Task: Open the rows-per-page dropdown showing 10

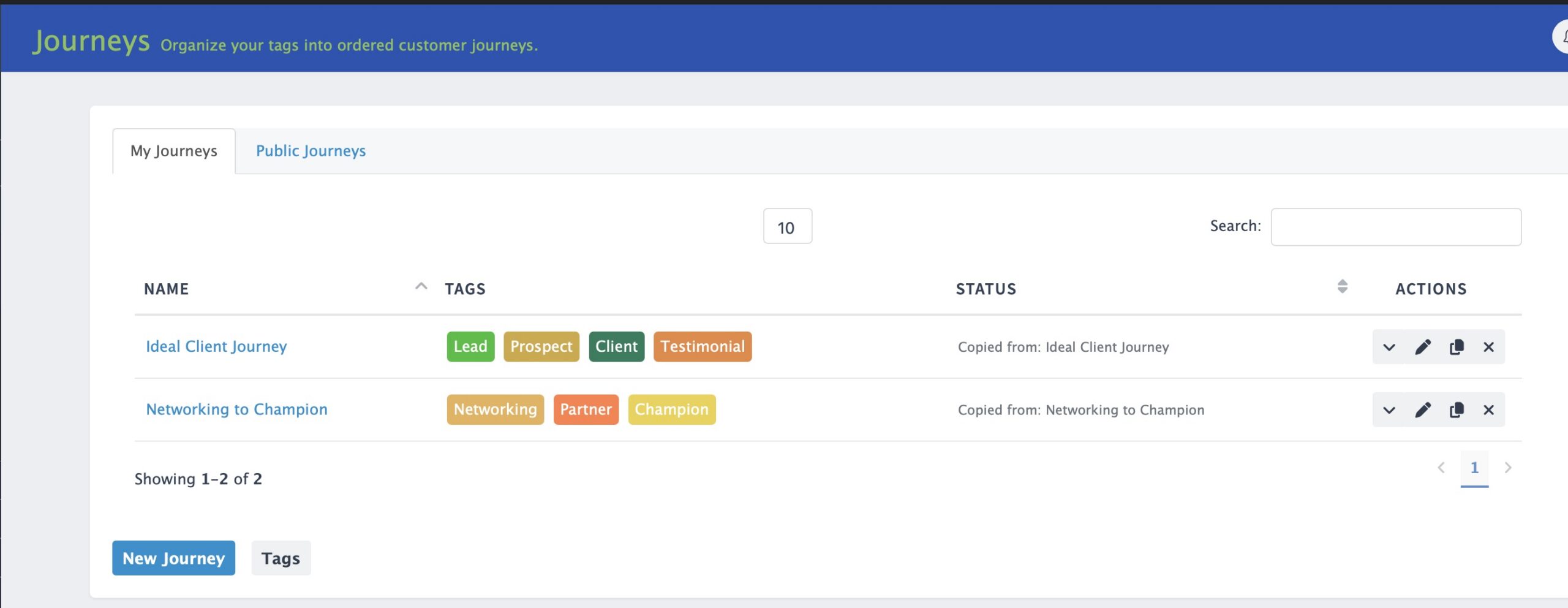Action: pos(787,227)
